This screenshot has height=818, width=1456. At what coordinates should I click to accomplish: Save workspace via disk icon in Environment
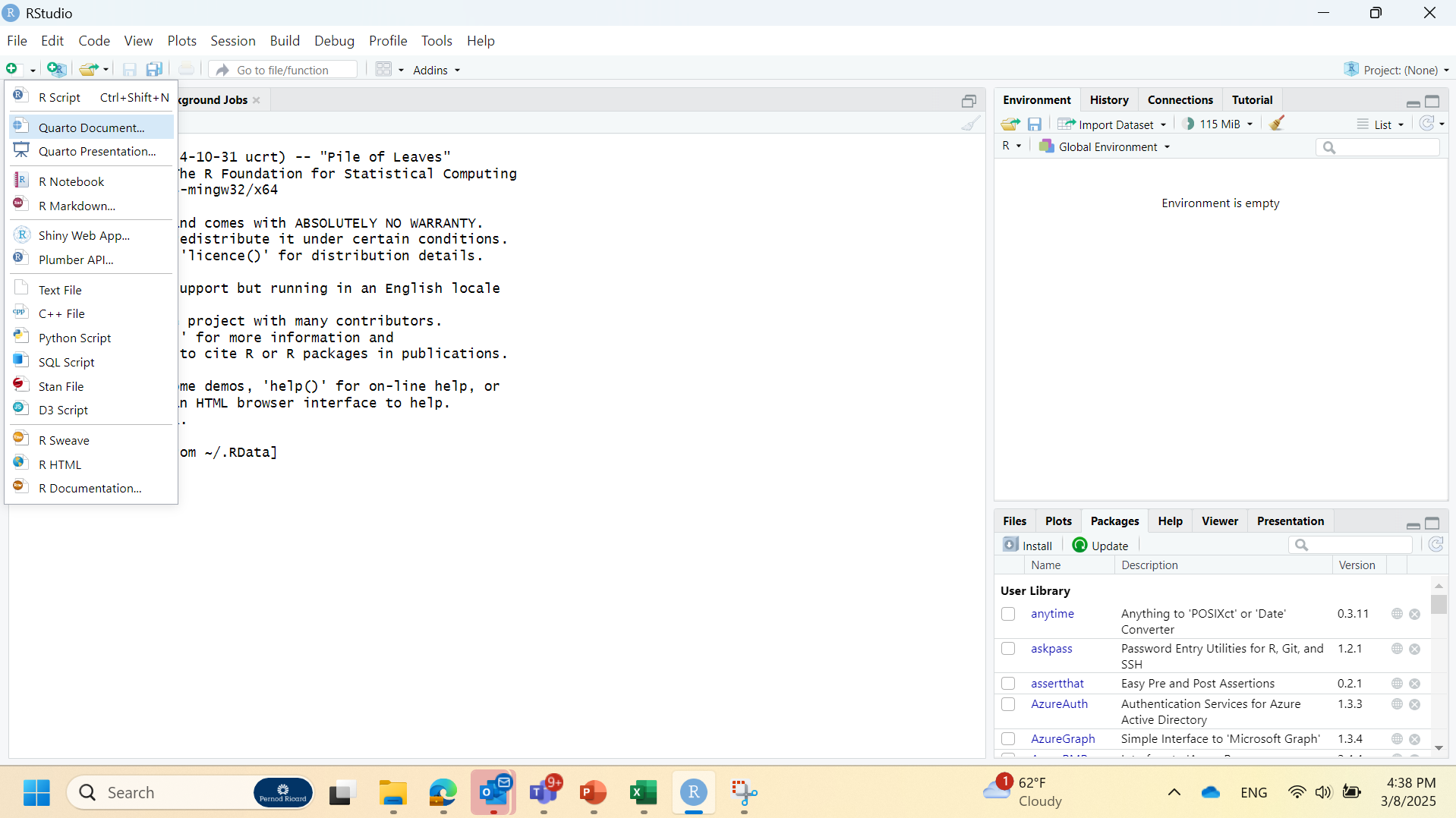point(1035,124)
